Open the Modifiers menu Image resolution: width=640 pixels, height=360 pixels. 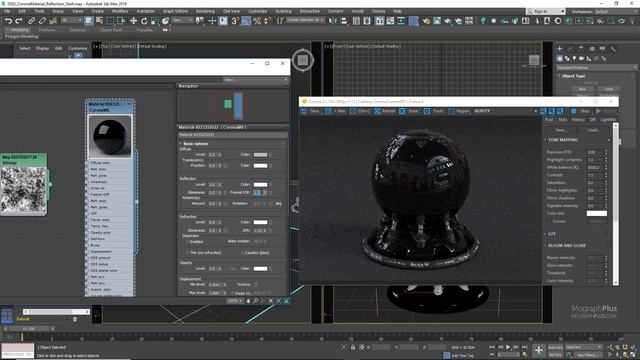coord(120,11)
